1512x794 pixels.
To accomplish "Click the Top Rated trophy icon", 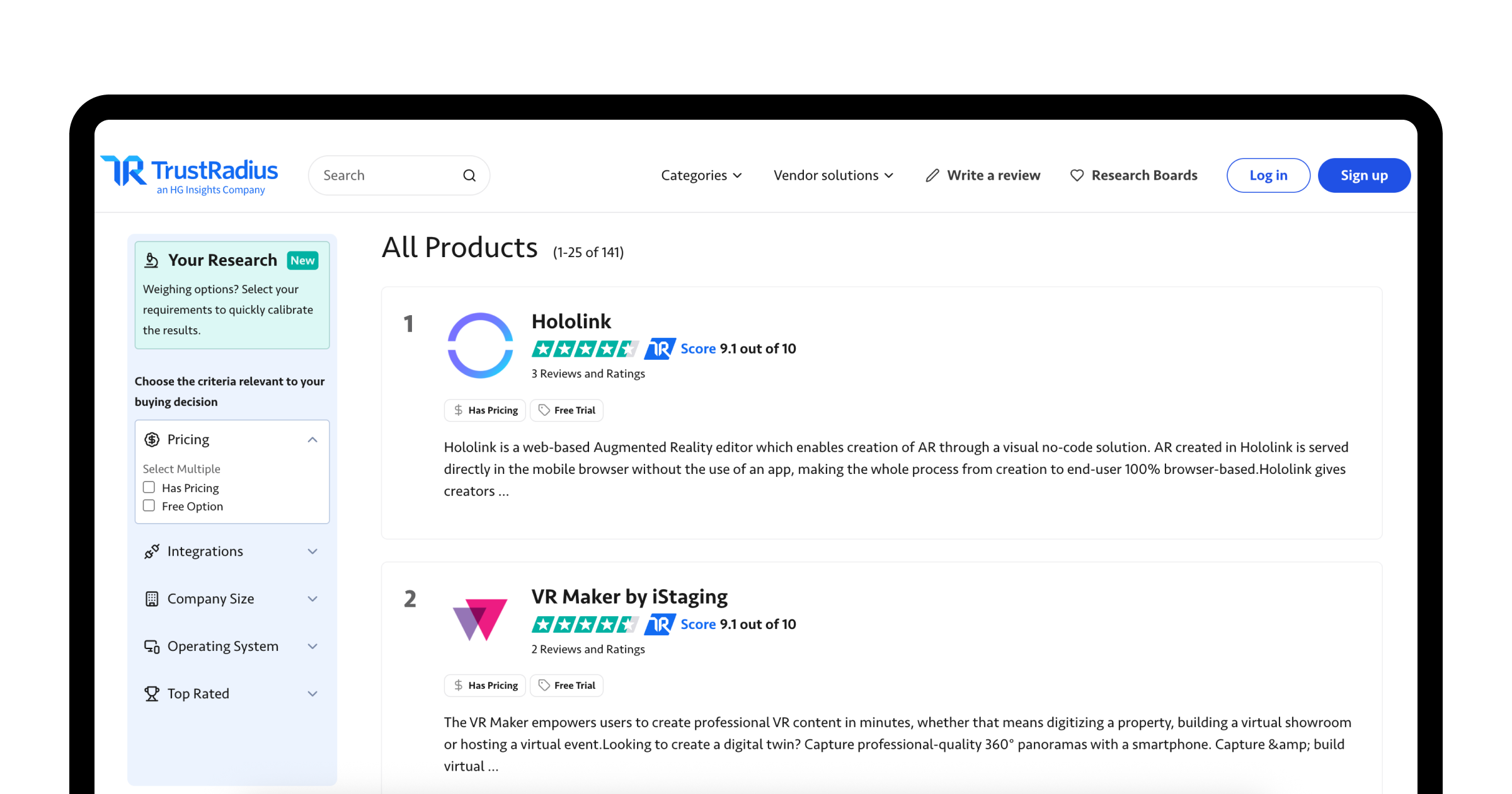I will (152, 693).
